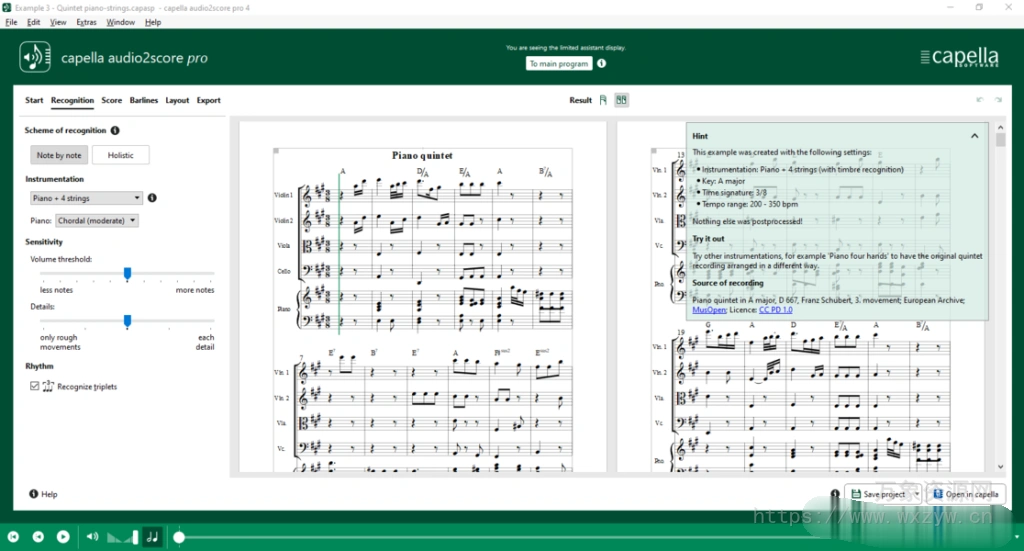This screenshot has height=551, width=1024.
Task: Click the Open in capella button
Action: pos(966,494)
